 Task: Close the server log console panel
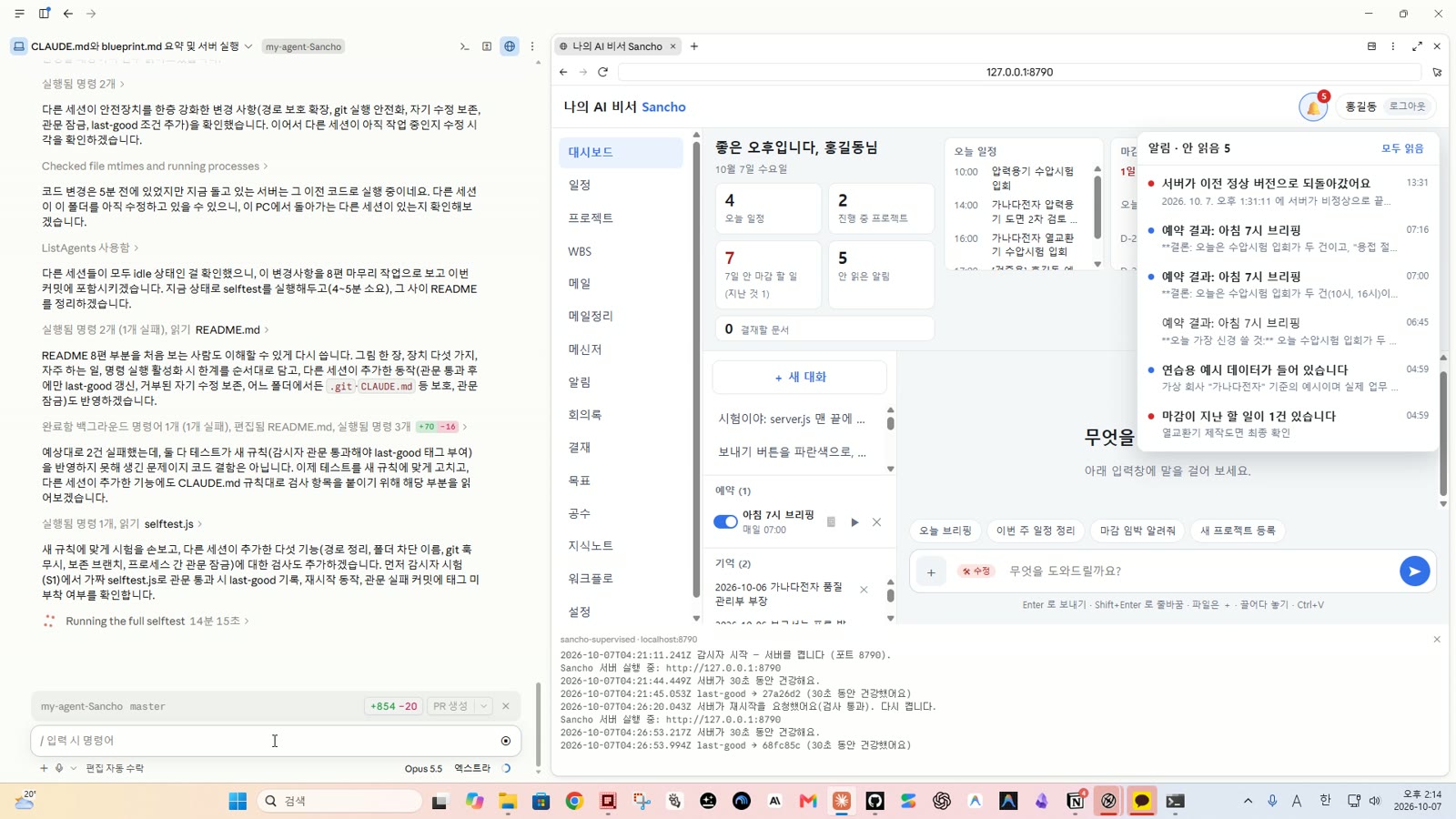[1437, 640]
